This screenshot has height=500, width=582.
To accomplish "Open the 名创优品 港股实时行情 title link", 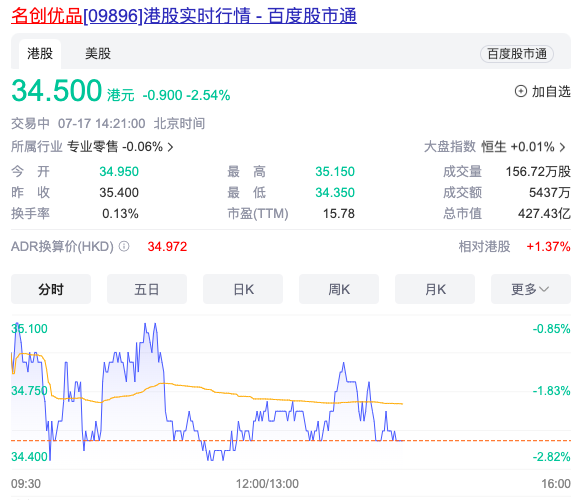I will point(184,16).
